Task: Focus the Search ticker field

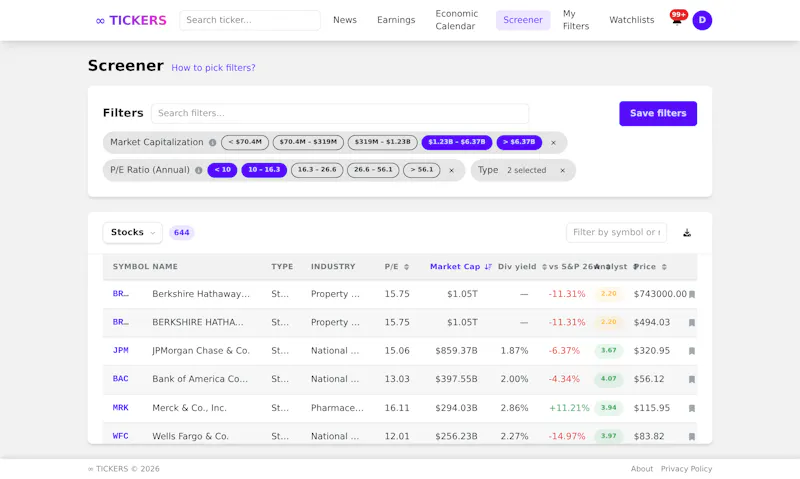Action: pyautogui.click(x=250, y=20)
